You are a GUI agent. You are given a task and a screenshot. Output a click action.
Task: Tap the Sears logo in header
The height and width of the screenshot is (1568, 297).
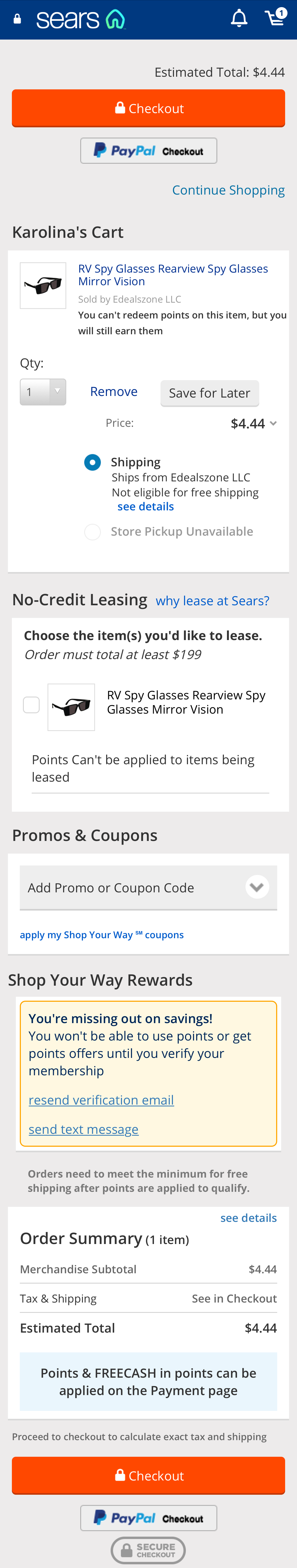point(80,20)
